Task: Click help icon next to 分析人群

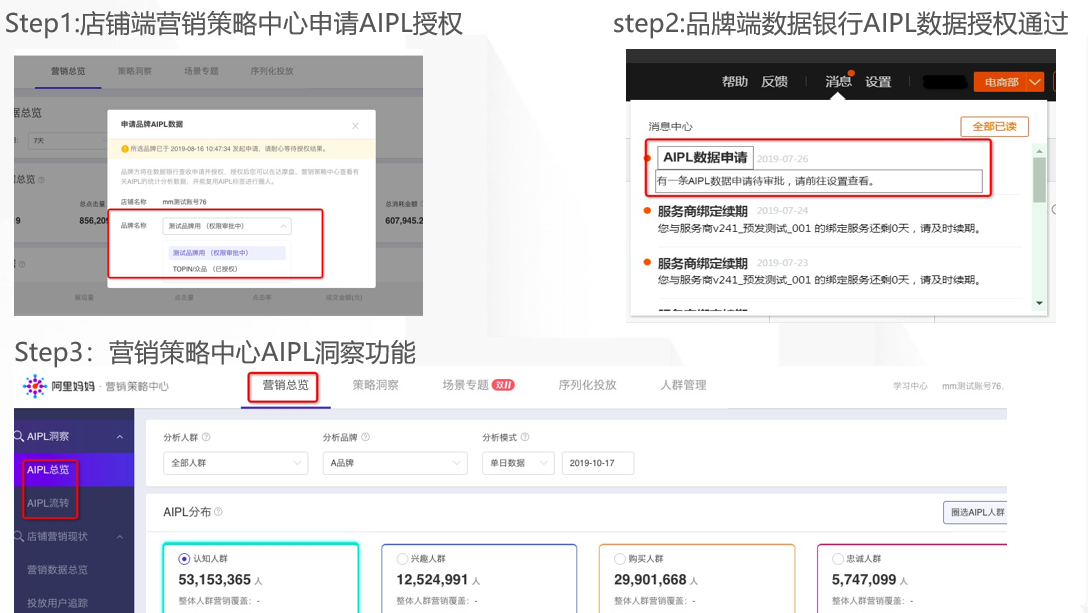Action: tap(206, 437)
